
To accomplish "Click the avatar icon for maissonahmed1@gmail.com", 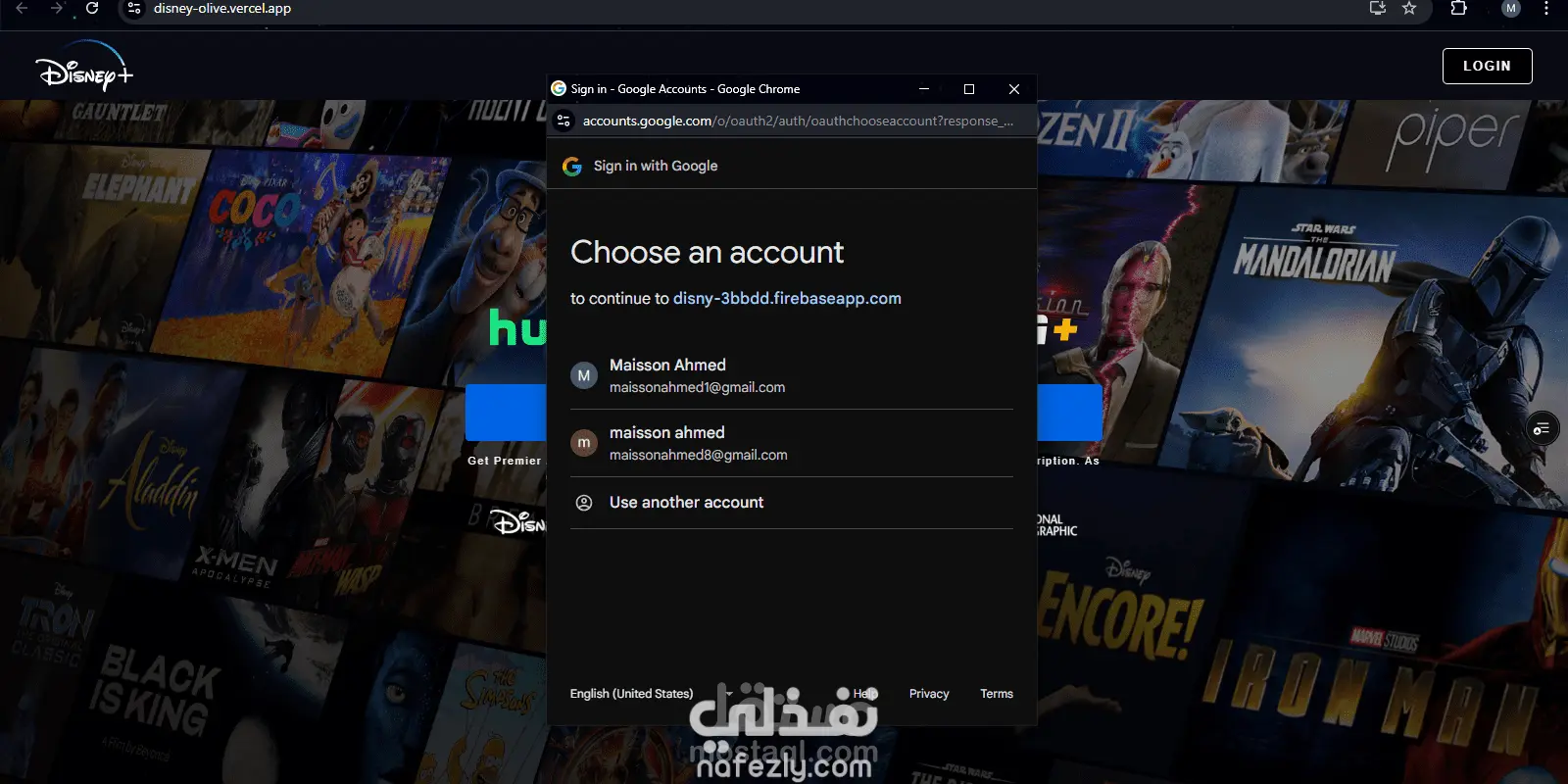I will [x=584, y=375].
